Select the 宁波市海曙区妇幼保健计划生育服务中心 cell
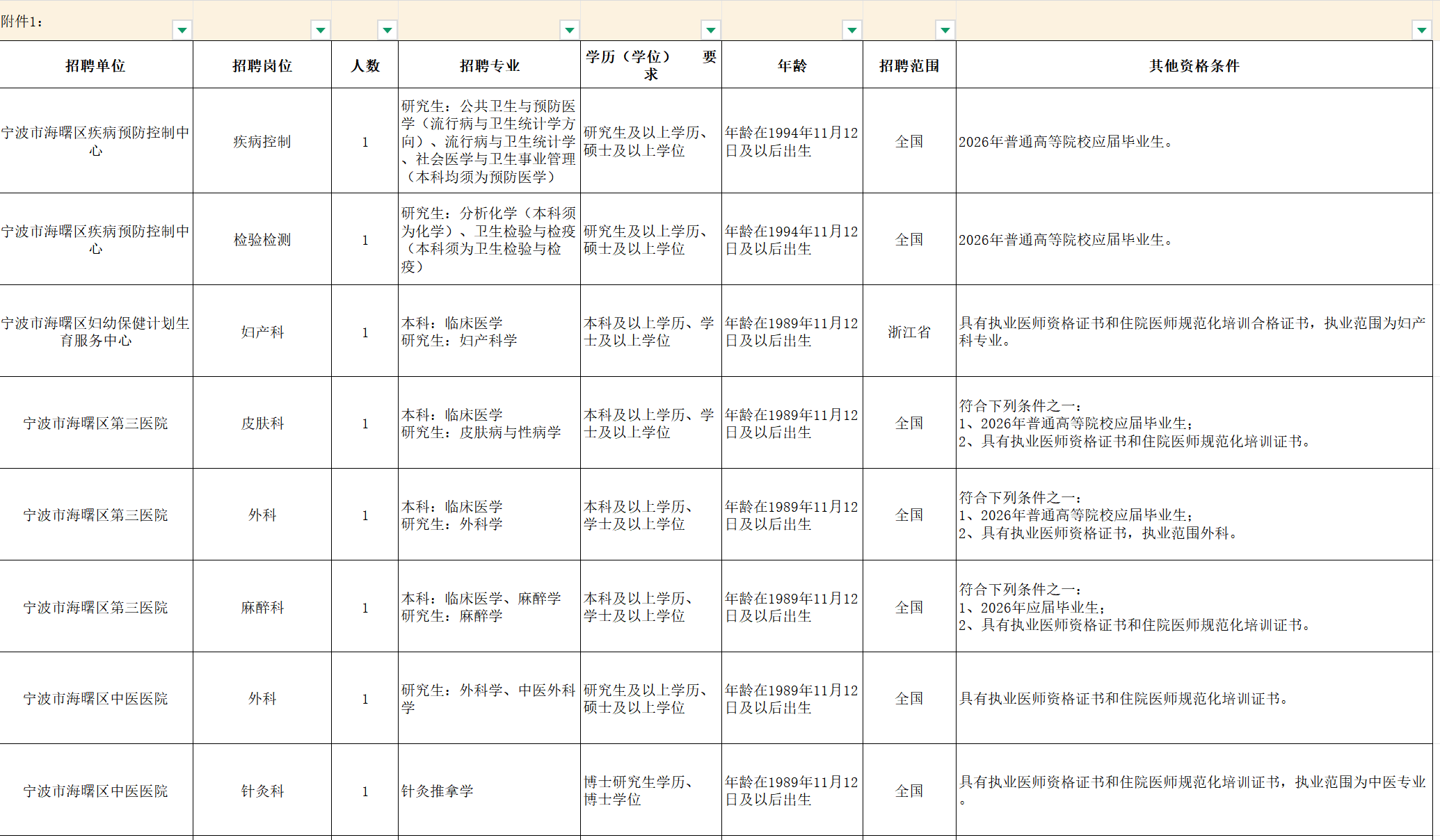The image size is (1440, 840). point(95,332)
